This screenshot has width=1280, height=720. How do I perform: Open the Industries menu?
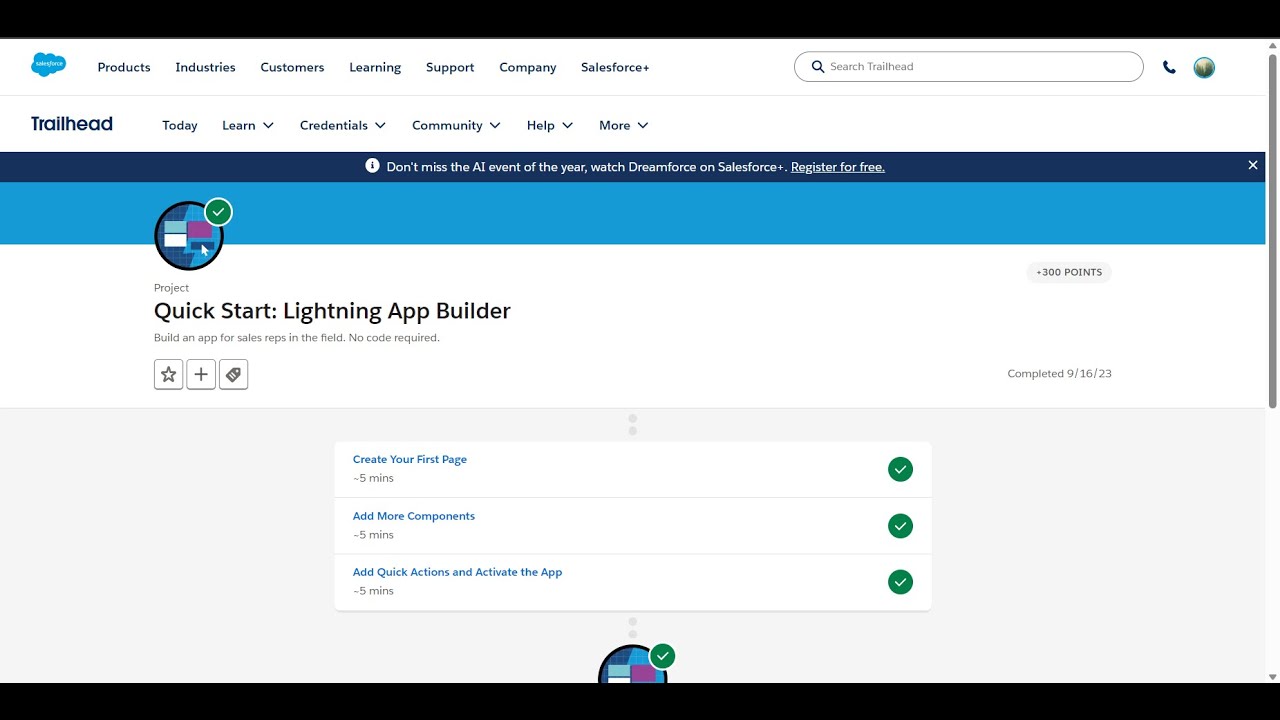205,67
